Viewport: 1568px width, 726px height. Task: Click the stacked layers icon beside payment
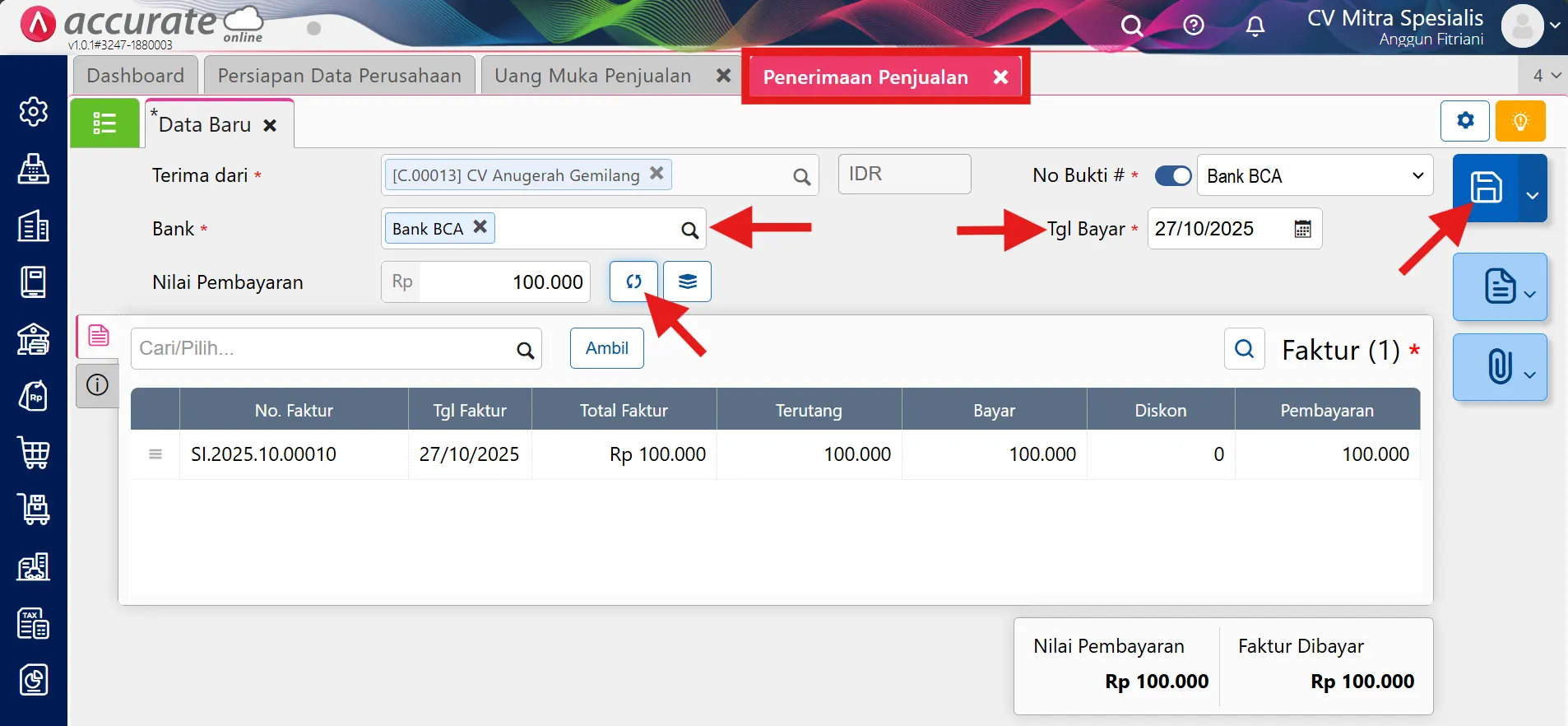687,282
